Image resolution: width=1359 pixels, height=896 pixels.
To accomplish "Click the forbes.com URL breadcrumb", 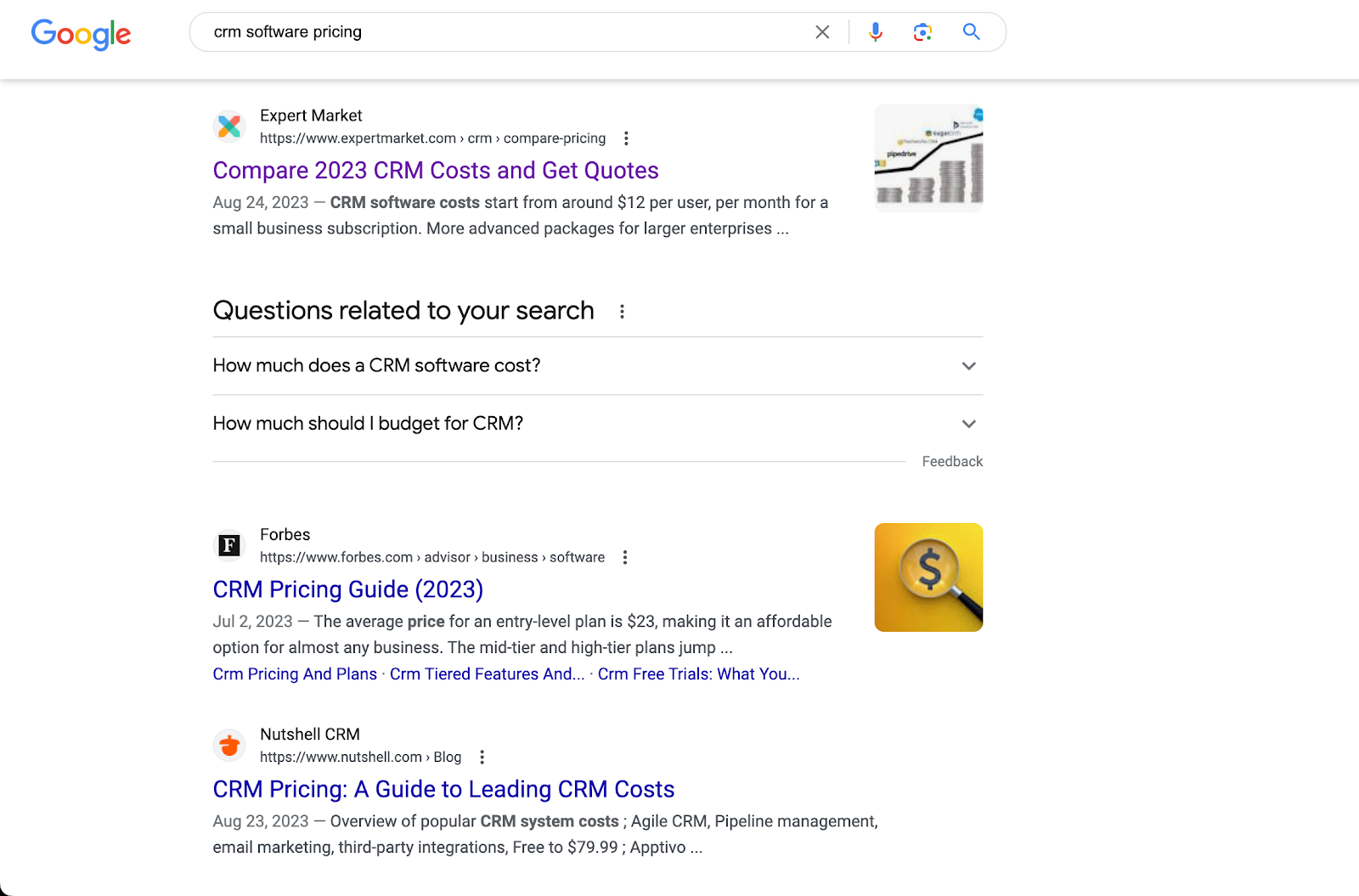I will coord(432,557).
